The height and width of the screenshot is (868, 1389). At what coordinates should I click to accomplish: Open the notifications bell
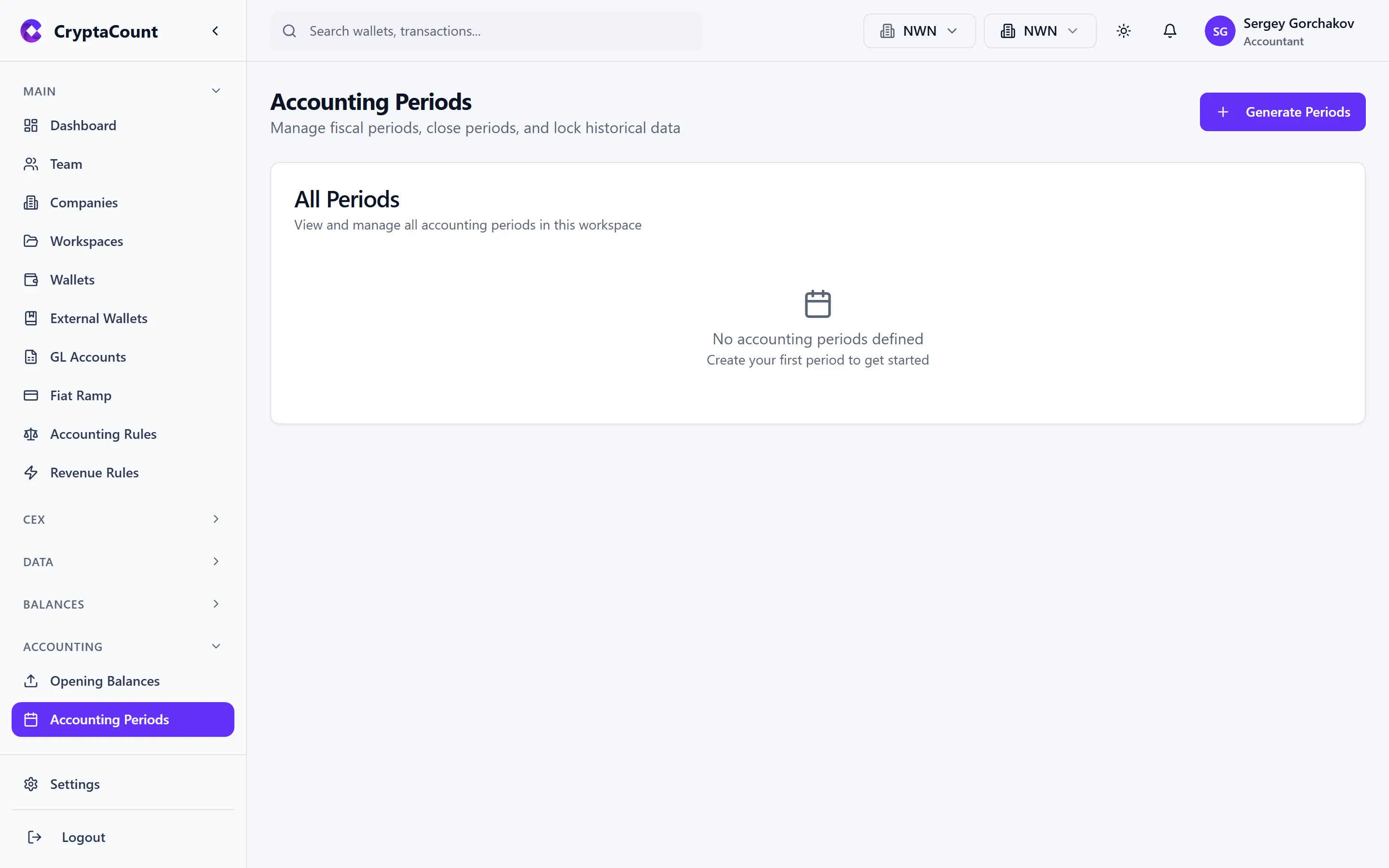click(x=1170, y=31)
